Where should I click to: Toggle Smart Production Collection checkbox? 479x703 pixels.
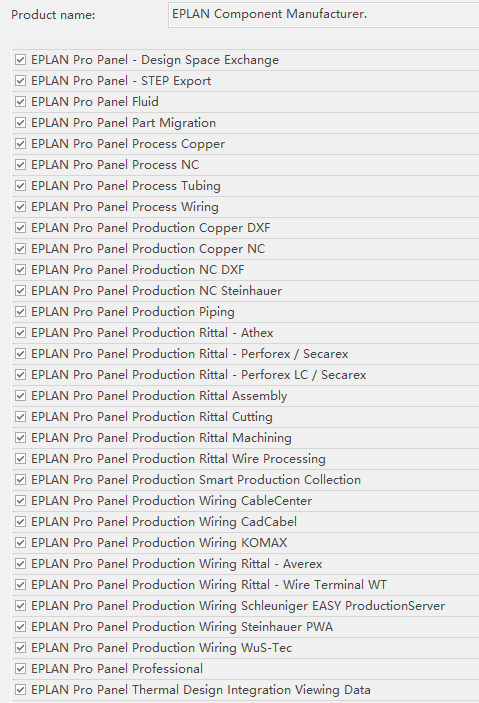pyautogui.click(x=21, y=480)
